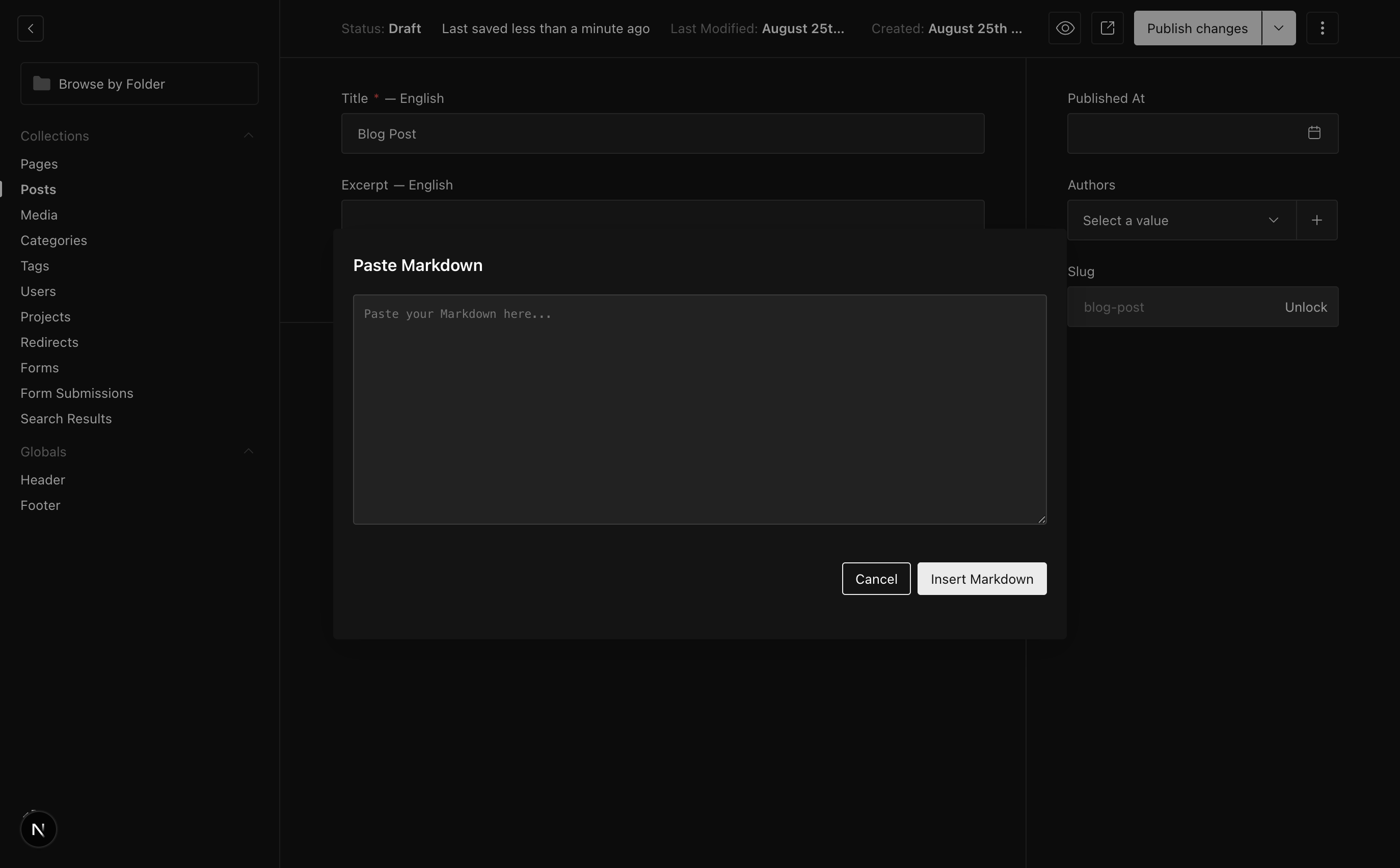The image size is (1400, 868).
Task: Expand the Publish changes dropdown arrow
Action: pos(1278,28)
